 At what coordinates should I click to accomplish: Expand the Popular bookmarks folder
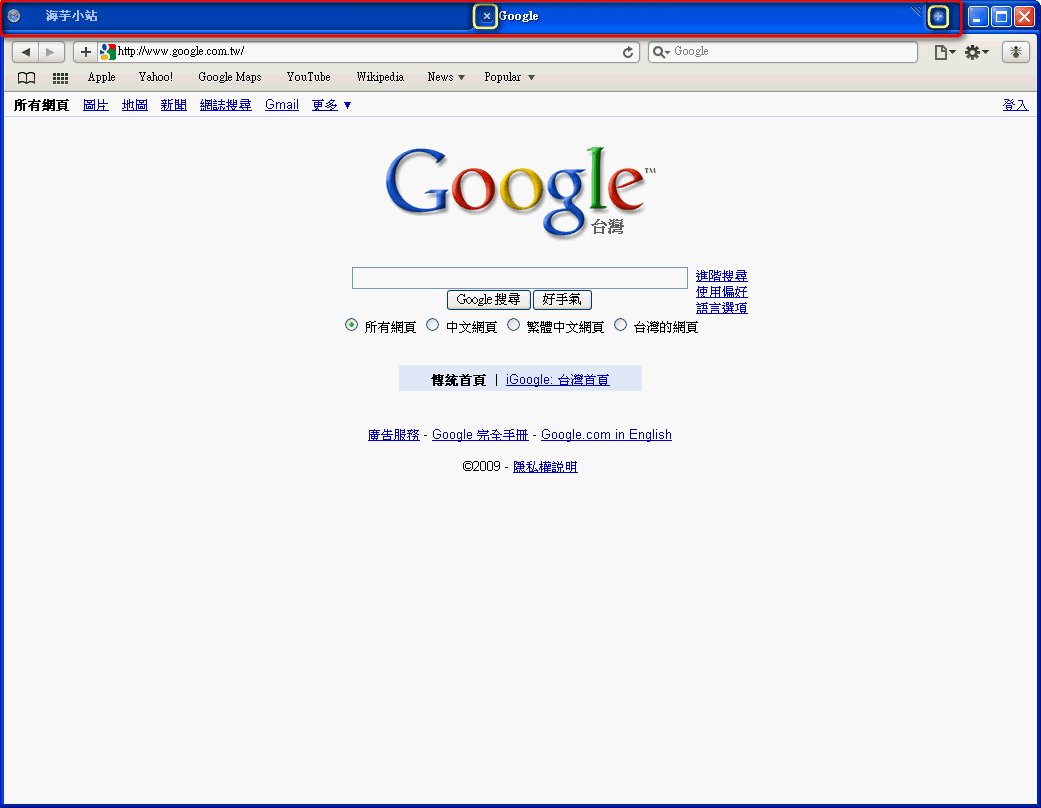tap(509, 77)
